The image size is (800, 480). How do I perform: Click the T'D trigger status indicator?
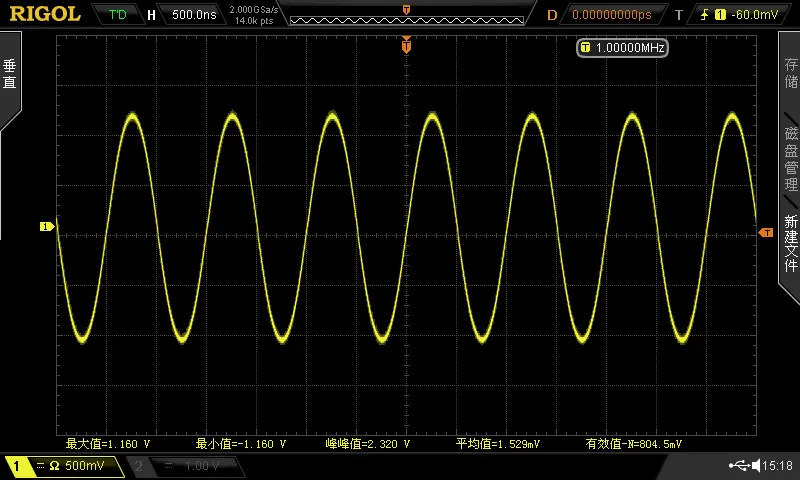pyautogui.click(x=117, y=15)
